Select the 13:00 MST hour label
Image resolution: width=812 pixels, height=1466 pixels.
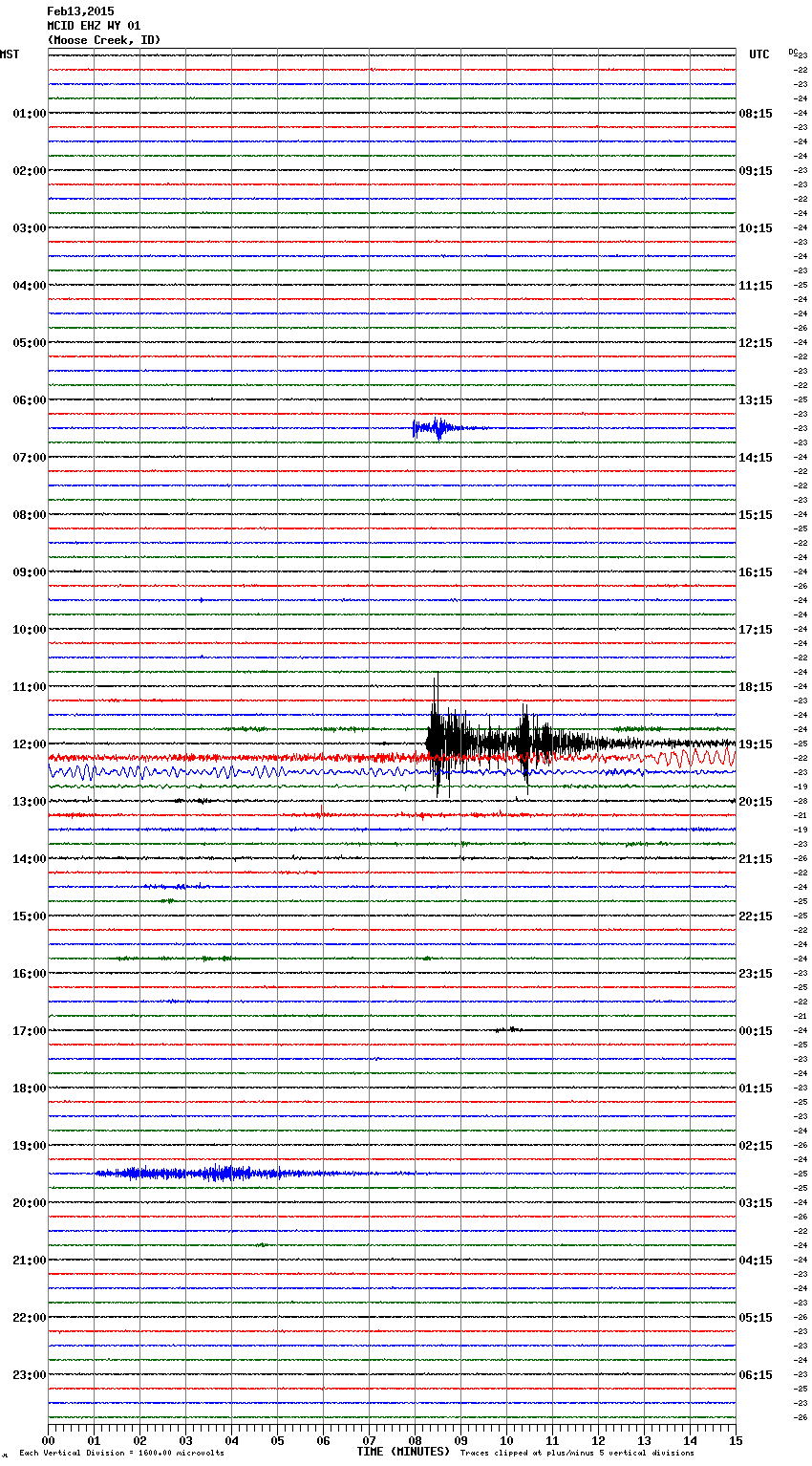(30, 802)
